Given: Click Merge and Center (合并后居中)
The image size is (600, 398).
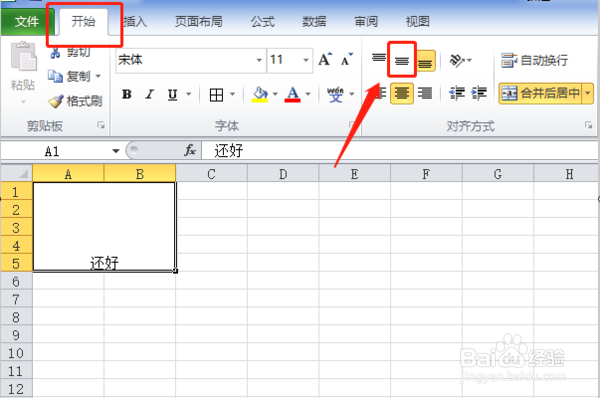Looking at the screenshot, I should click(x=540, y=93).
